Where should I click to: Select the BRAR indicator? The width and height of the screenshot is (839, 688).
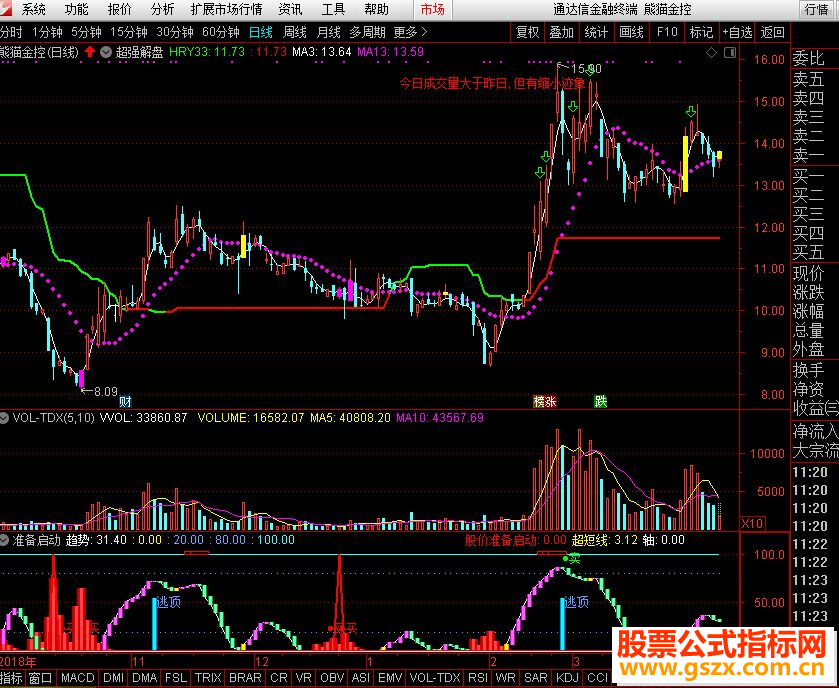point(245,678)
